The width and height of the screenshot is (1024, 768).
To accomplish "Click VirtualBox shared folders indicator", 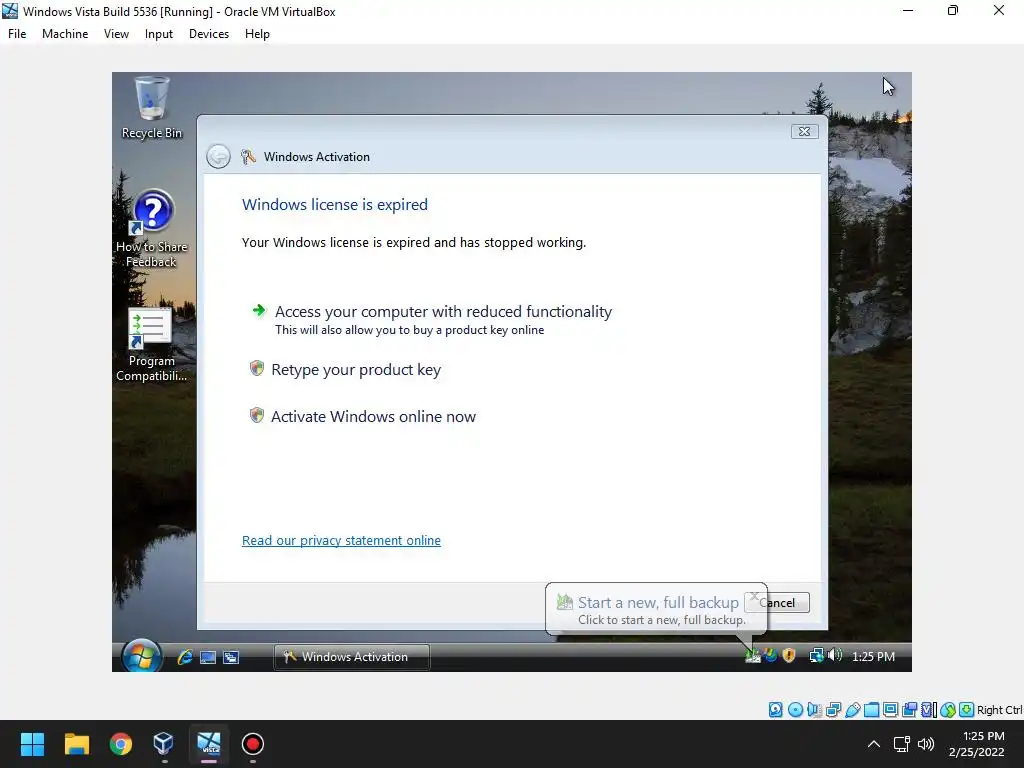I will click(871, 710).
